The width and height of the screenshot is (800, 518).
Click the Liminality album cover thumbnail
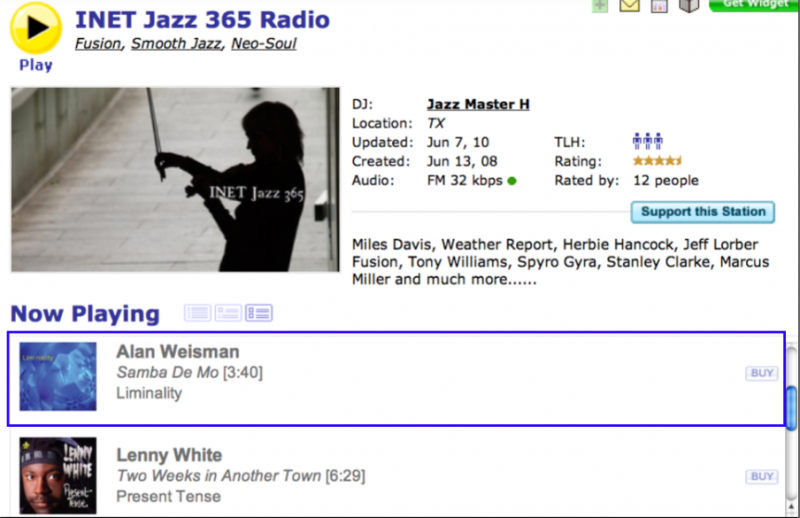tap(58, 377)
